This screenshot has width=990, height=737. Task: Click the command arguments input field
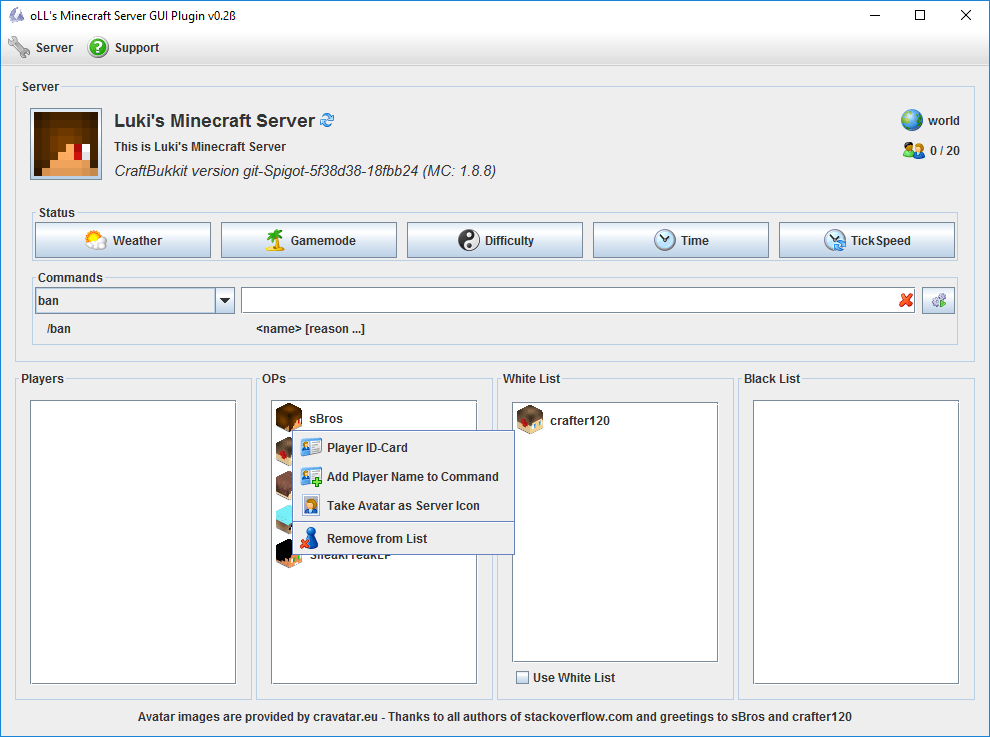point(568,301)
